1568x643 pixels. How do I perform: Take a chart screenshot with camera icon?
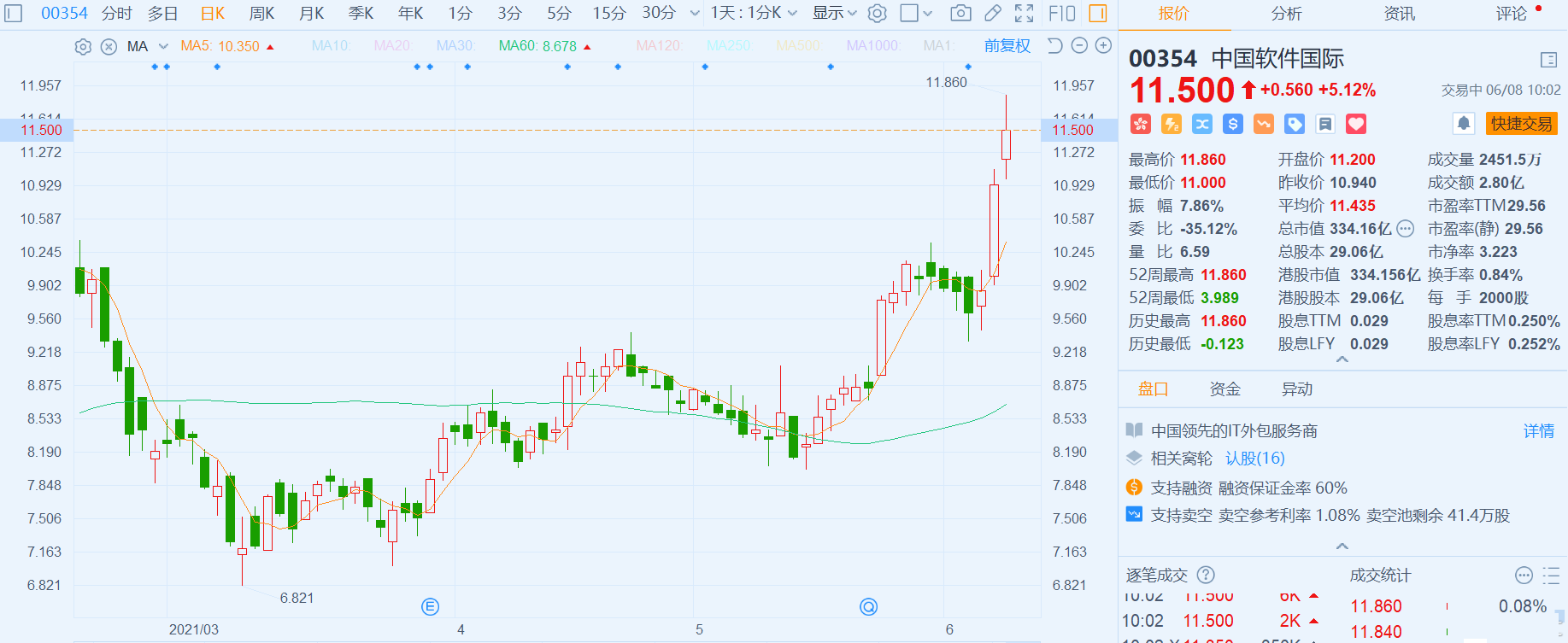click(x=960, y=13)
